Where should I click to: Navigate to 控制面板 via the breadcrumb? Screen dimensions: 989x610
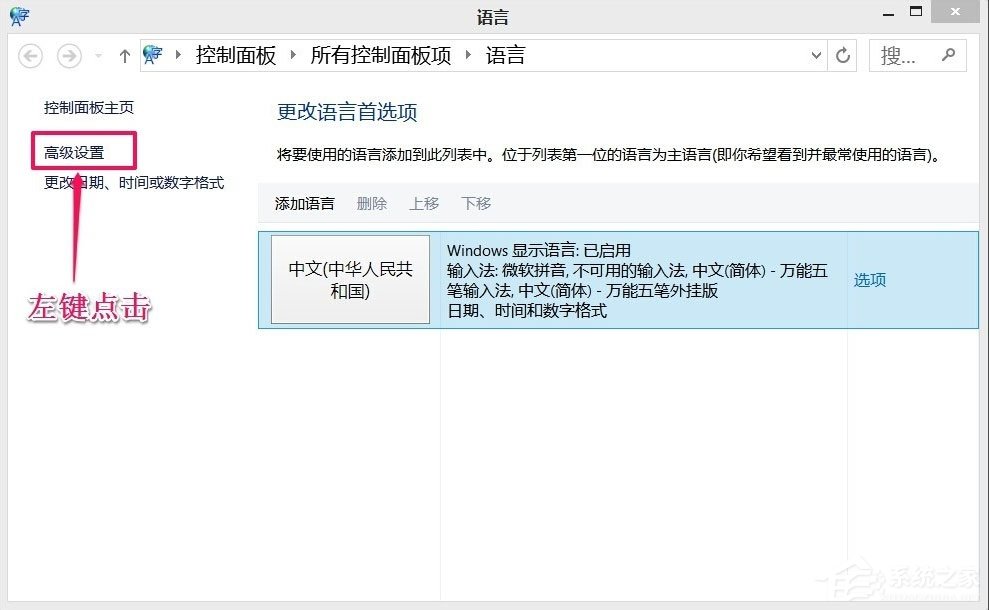point(236,55)
